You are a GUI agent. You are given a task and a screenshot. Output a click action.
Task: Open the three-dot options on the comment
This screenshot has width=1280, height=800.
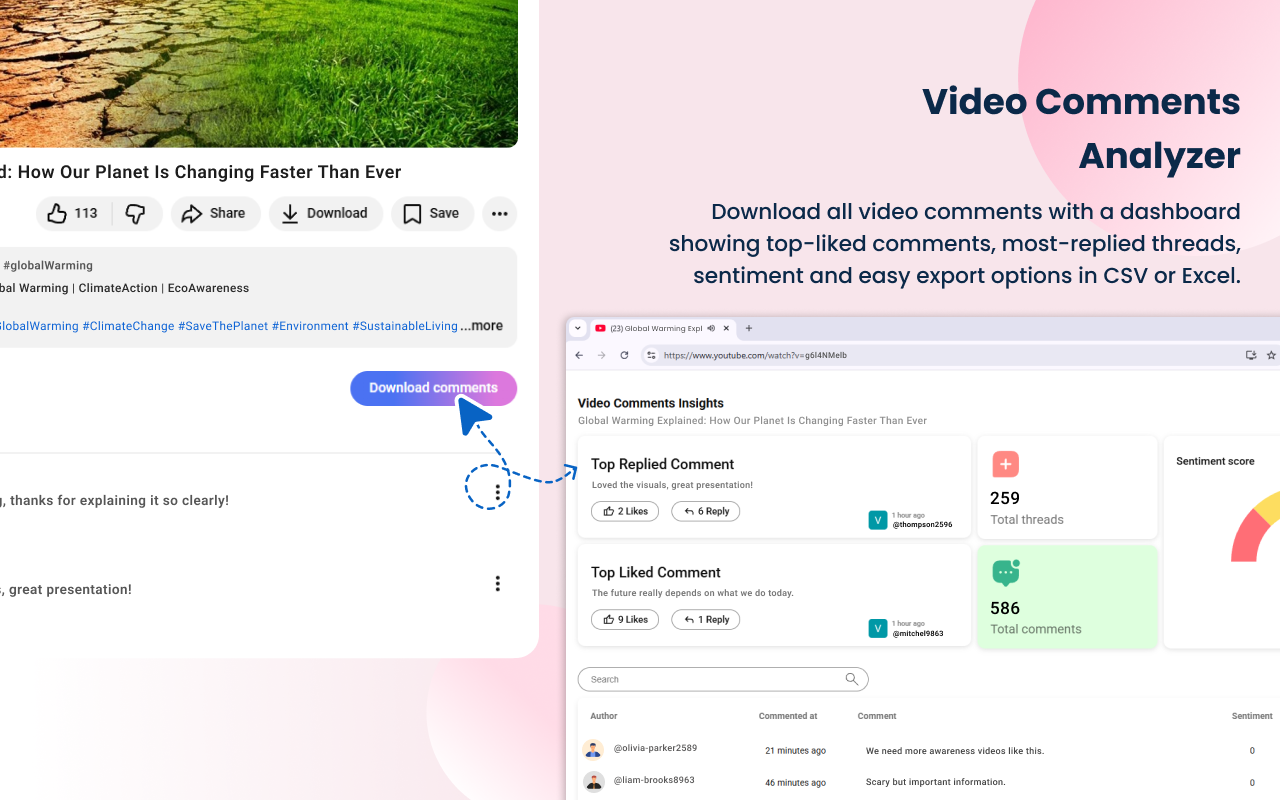[497, 583]
